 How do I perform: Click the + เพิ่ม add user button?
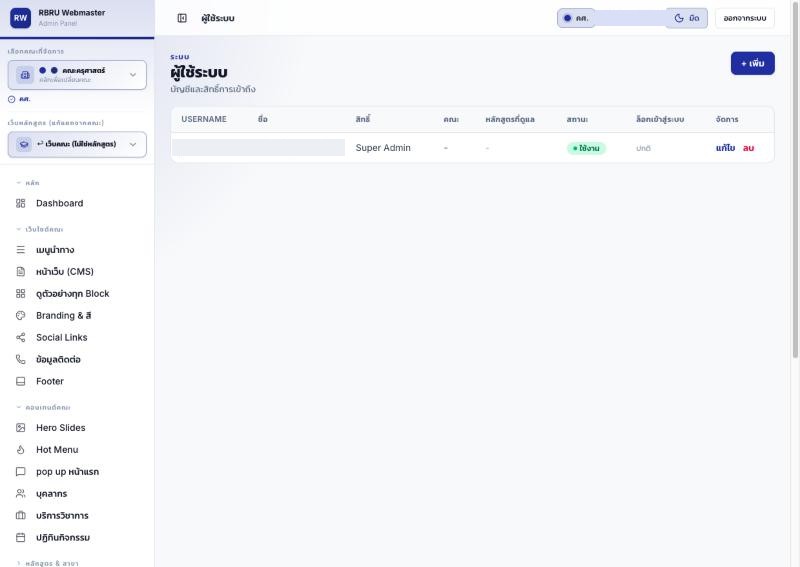click(753, 63)
